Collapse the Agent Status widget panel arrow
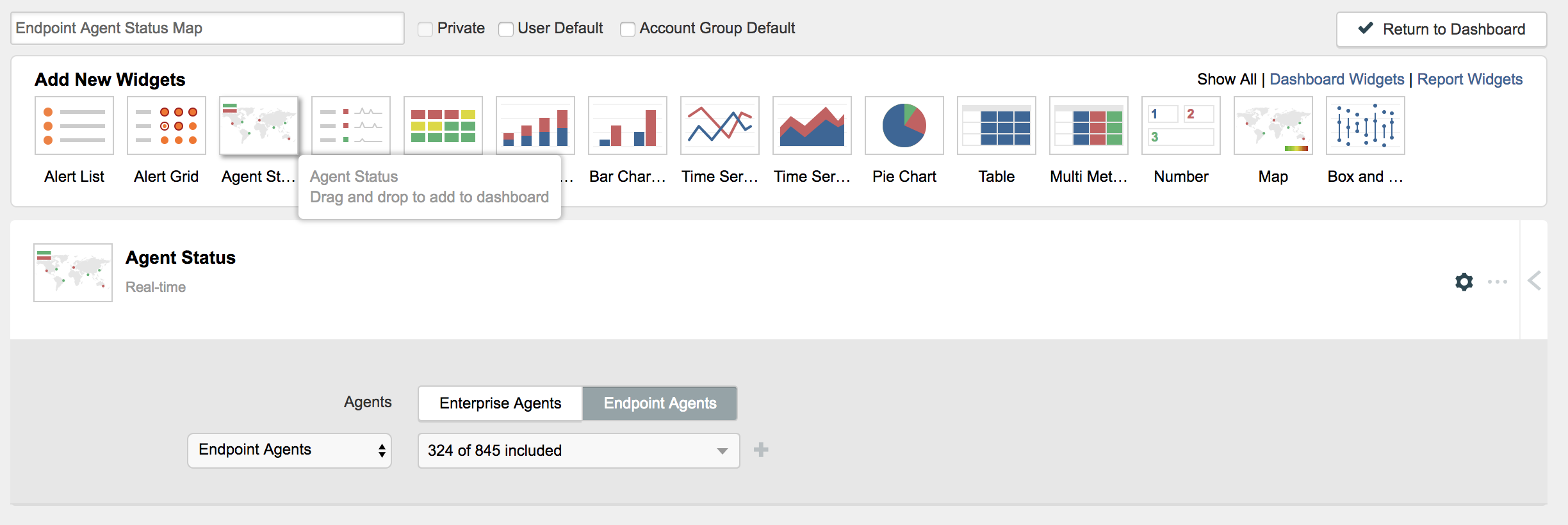The width and height of the screenshot is (1568, 525). tap(1534, 280)
